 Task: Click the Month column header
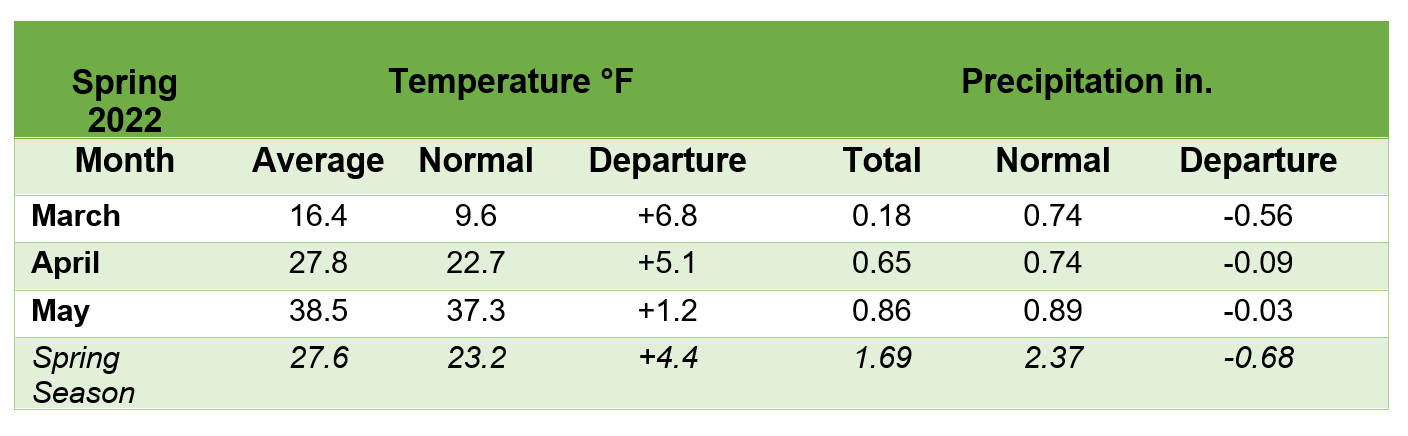pos(124,160)
